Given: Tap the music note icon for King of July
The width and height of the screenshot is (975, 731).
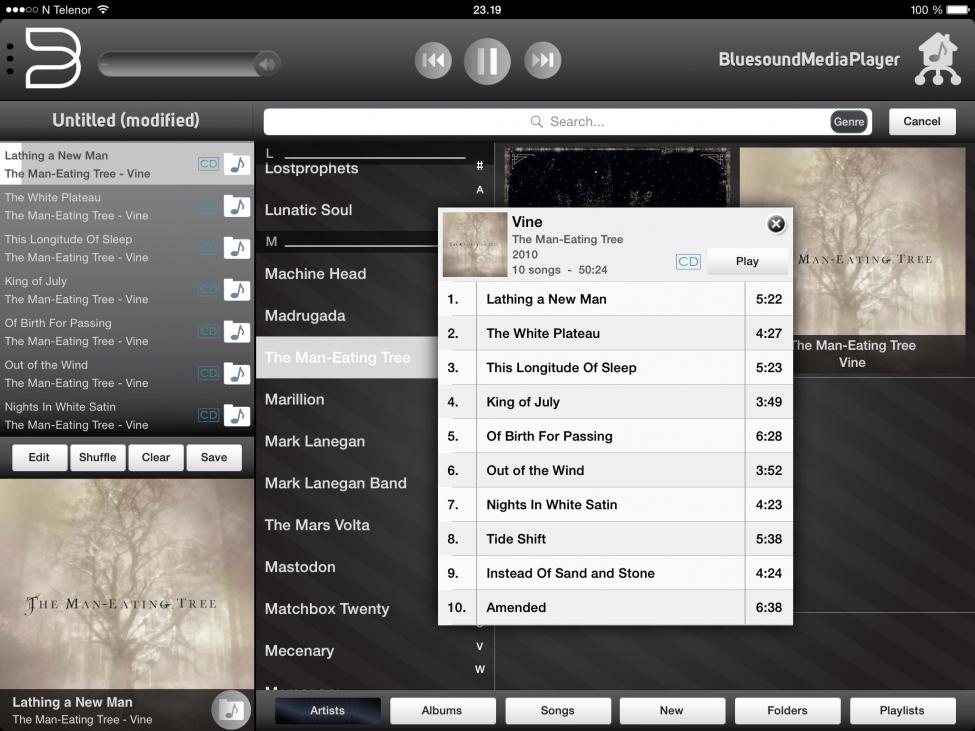Looking at the screenshot, I should pos(237,290).
